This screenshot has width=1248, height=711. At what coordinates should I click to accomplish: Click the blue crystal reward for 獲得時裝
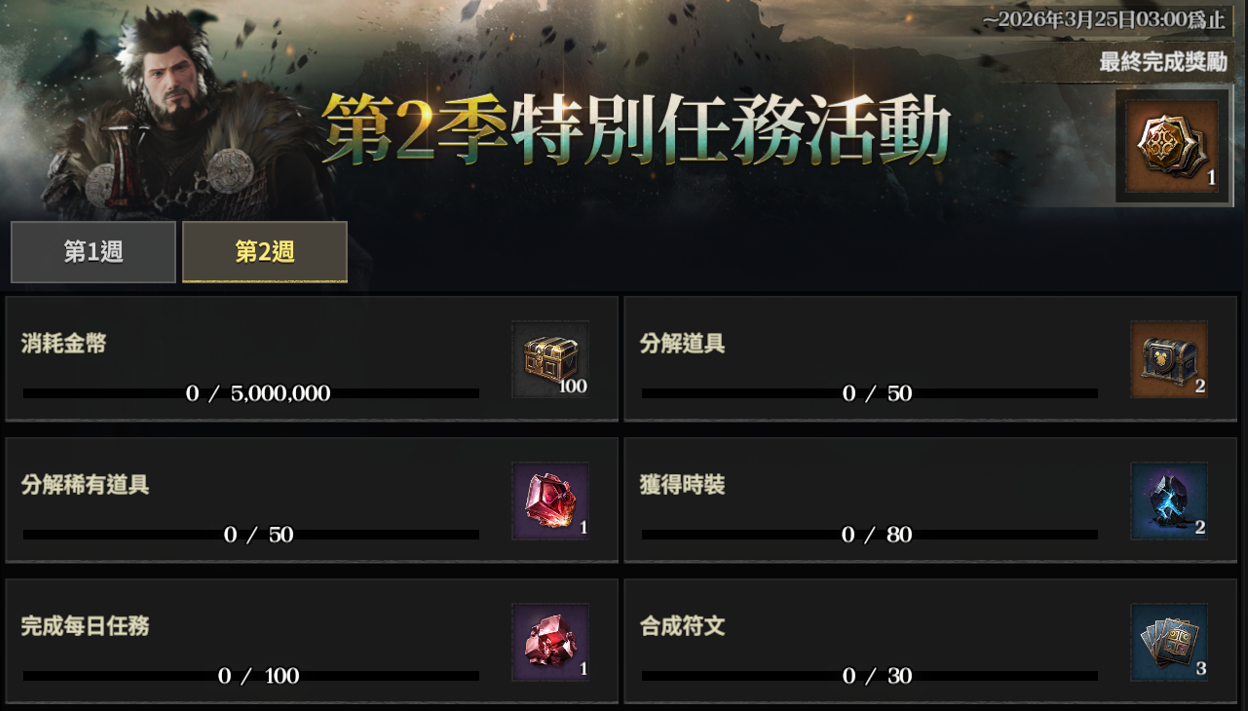tap(1169, 501)
